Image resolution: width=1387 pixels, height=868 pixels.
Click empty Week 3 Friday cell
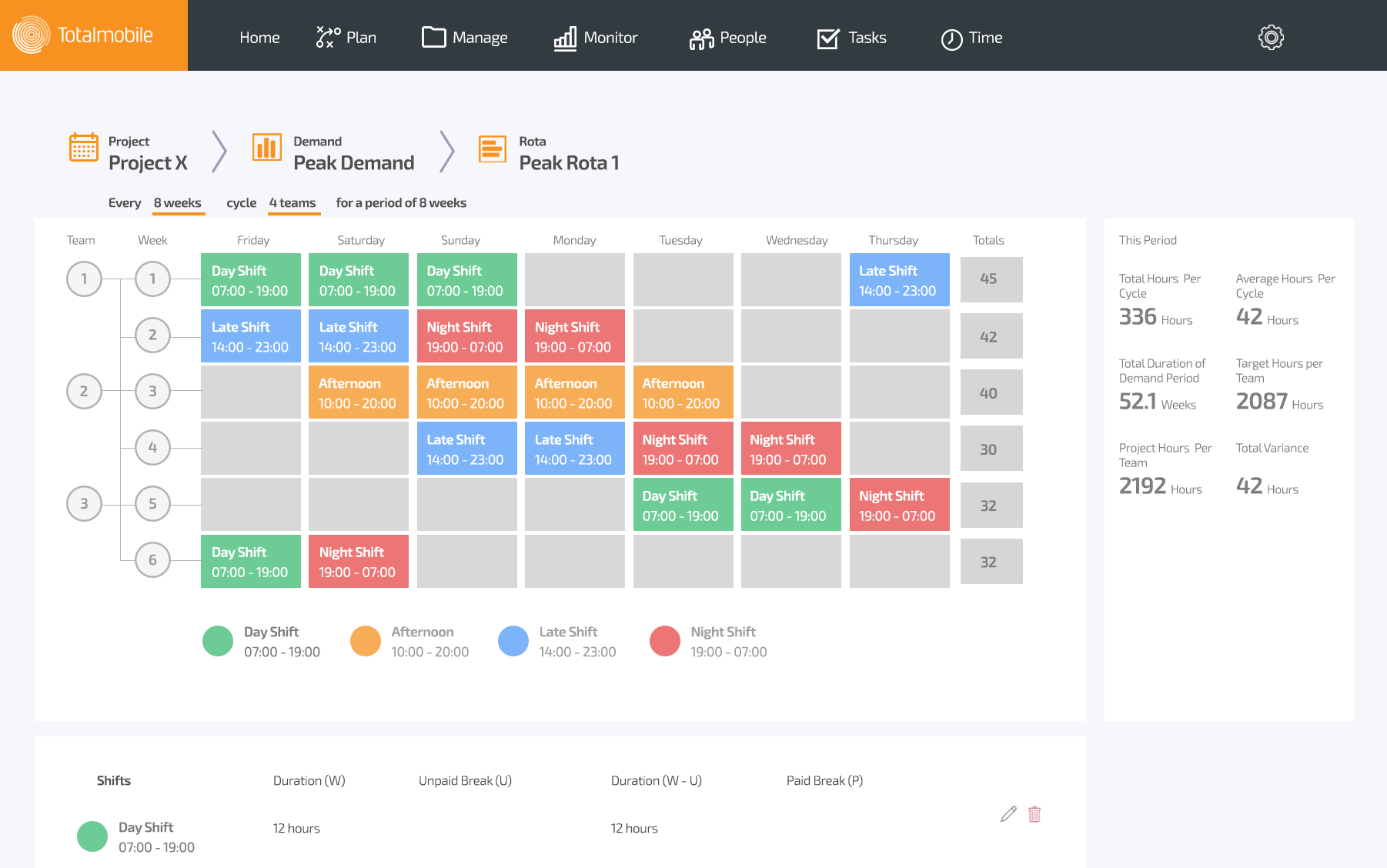point(251,392)
